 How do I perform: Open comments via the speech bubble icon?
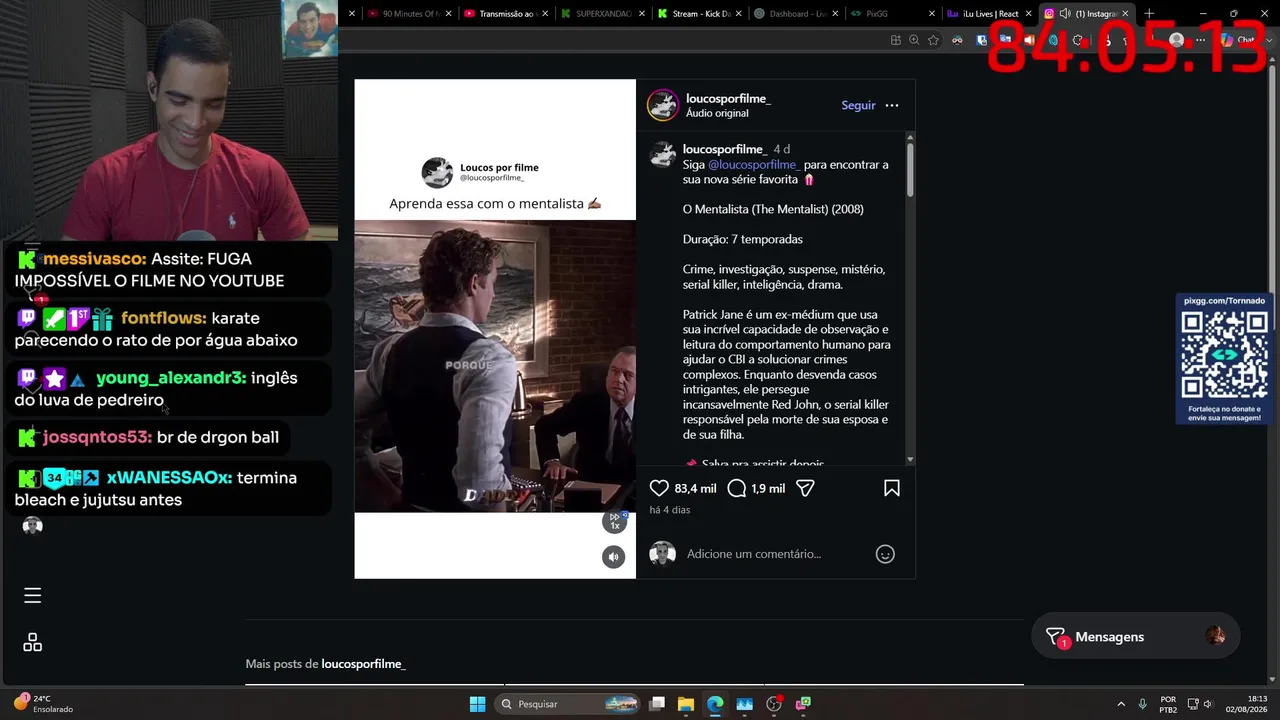pyautogui.click(x=737, y=488)
